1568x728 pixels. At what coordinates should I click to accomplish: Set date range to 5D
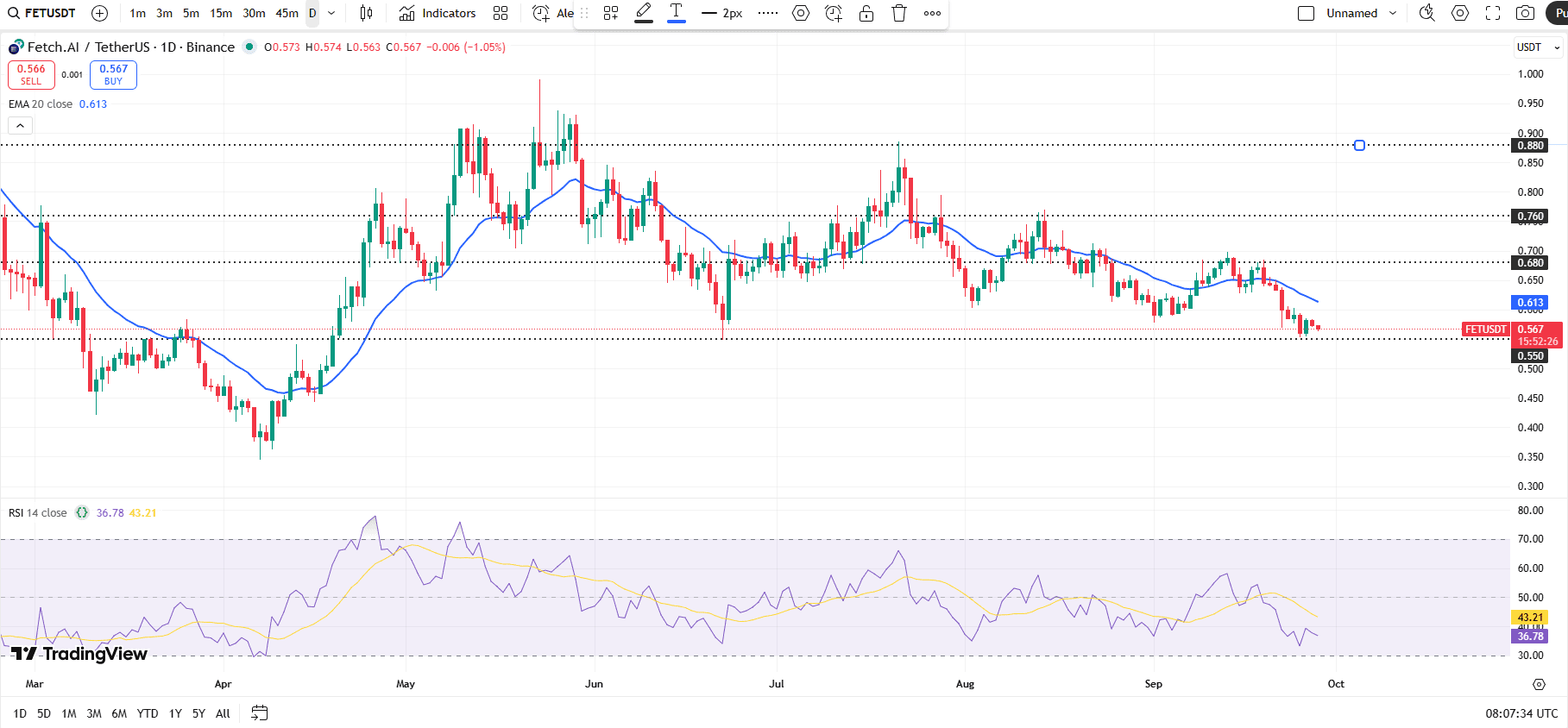44,713
